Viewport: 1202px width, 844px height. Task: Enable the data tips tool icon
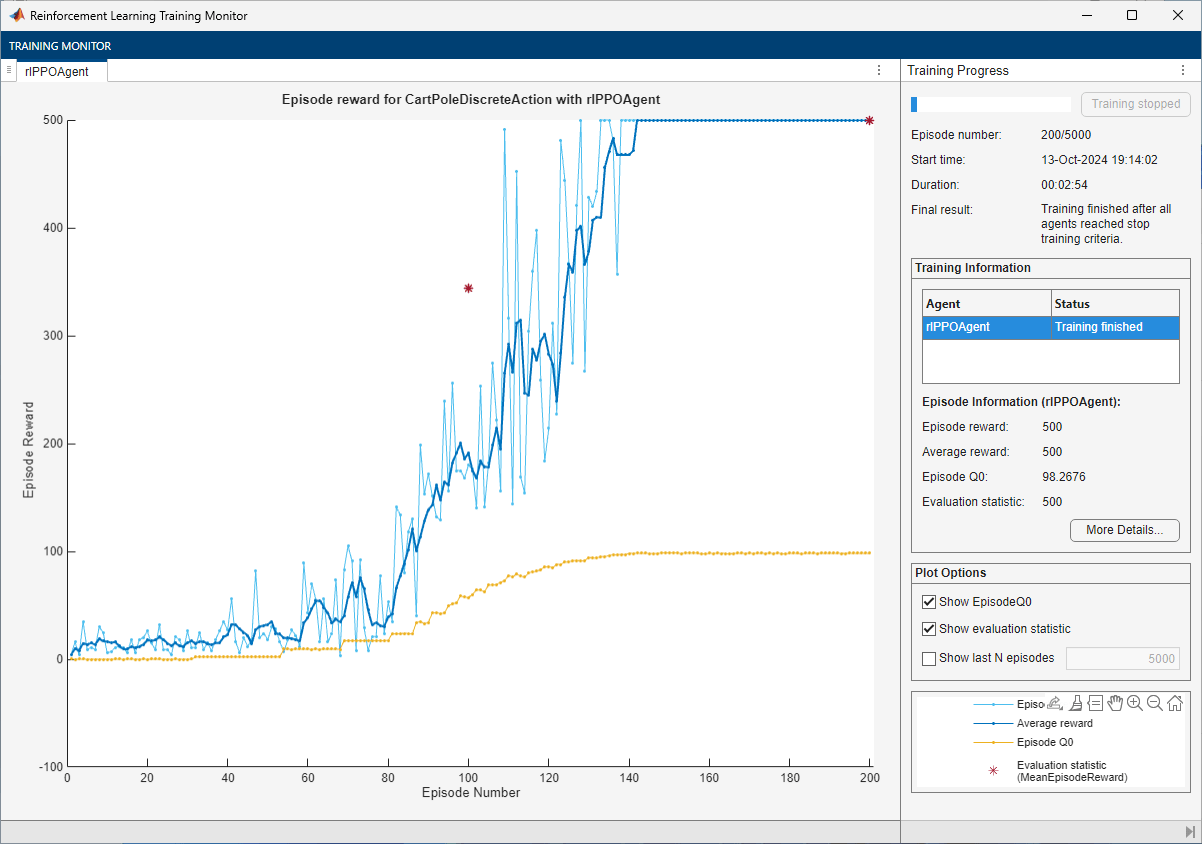[x=1095, y=703]
